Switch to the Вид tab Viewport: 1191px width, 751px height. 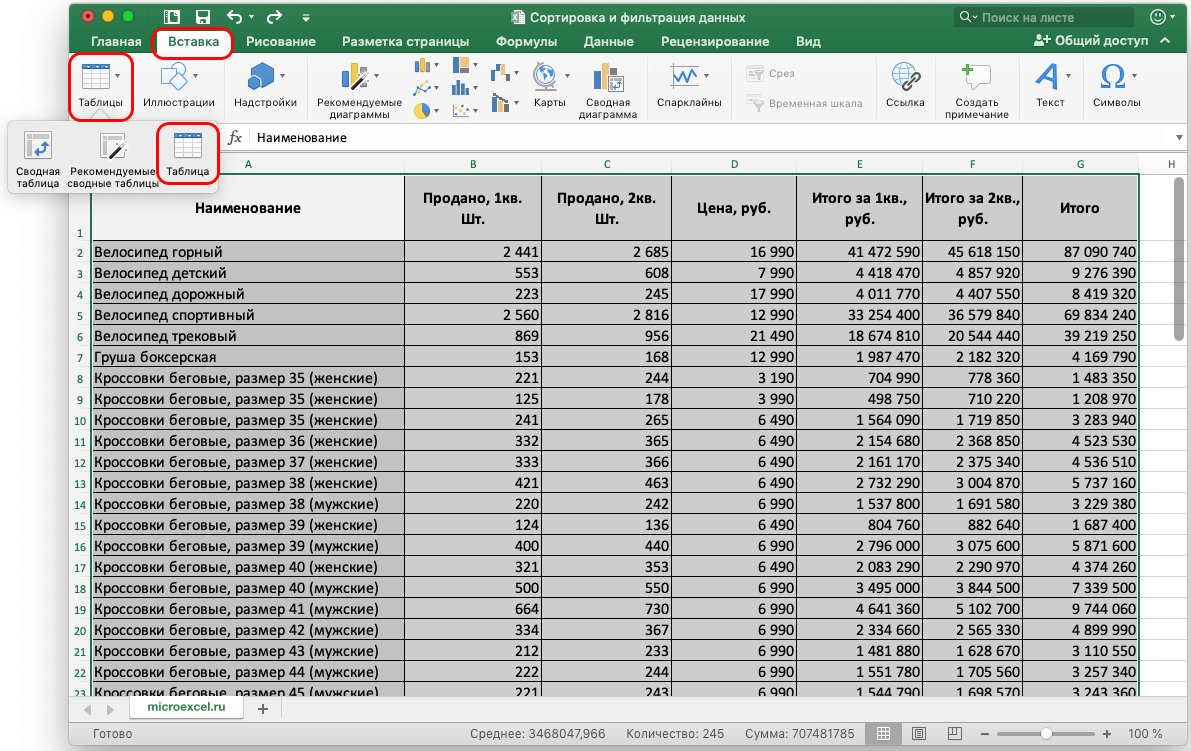tap(808, 41)
